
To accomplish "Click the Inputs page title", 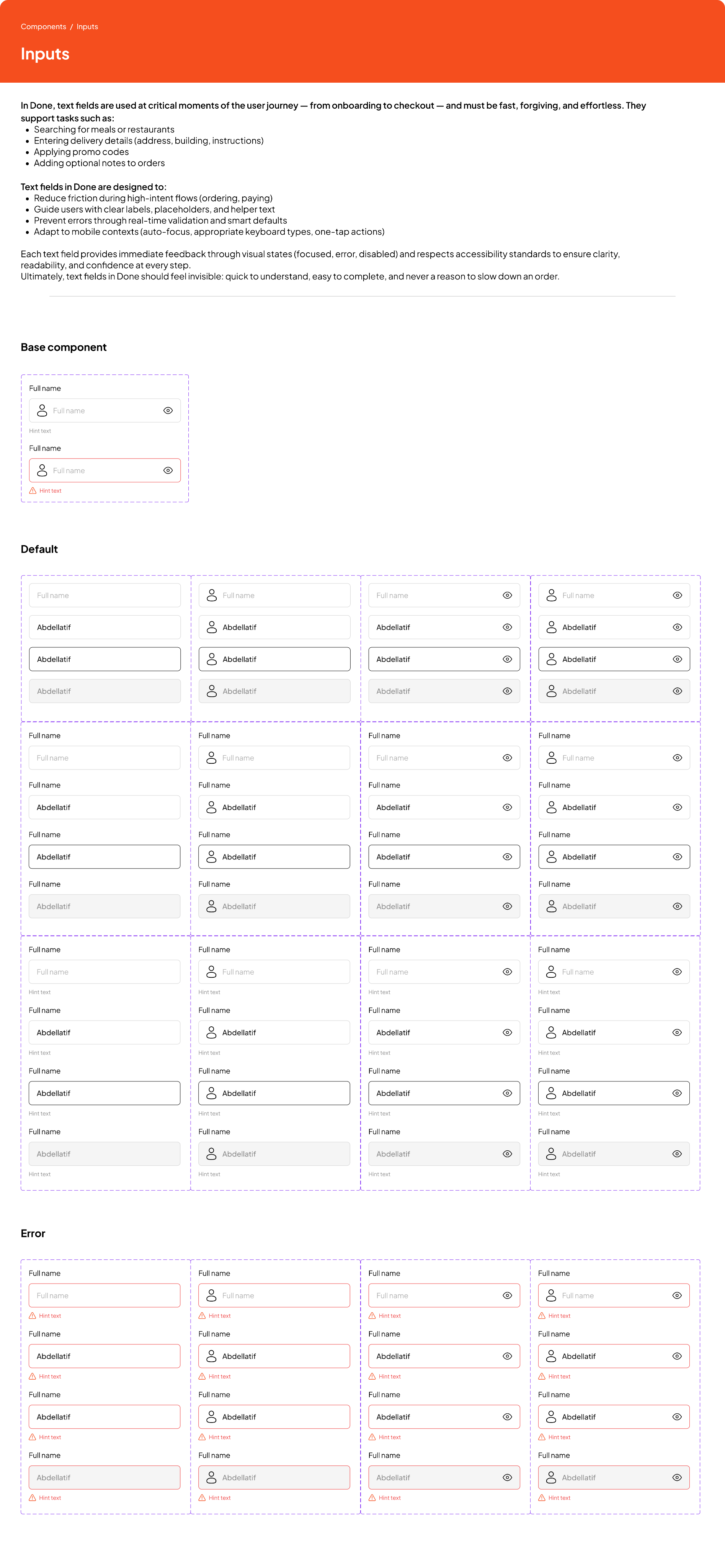I will coord(45,54).
